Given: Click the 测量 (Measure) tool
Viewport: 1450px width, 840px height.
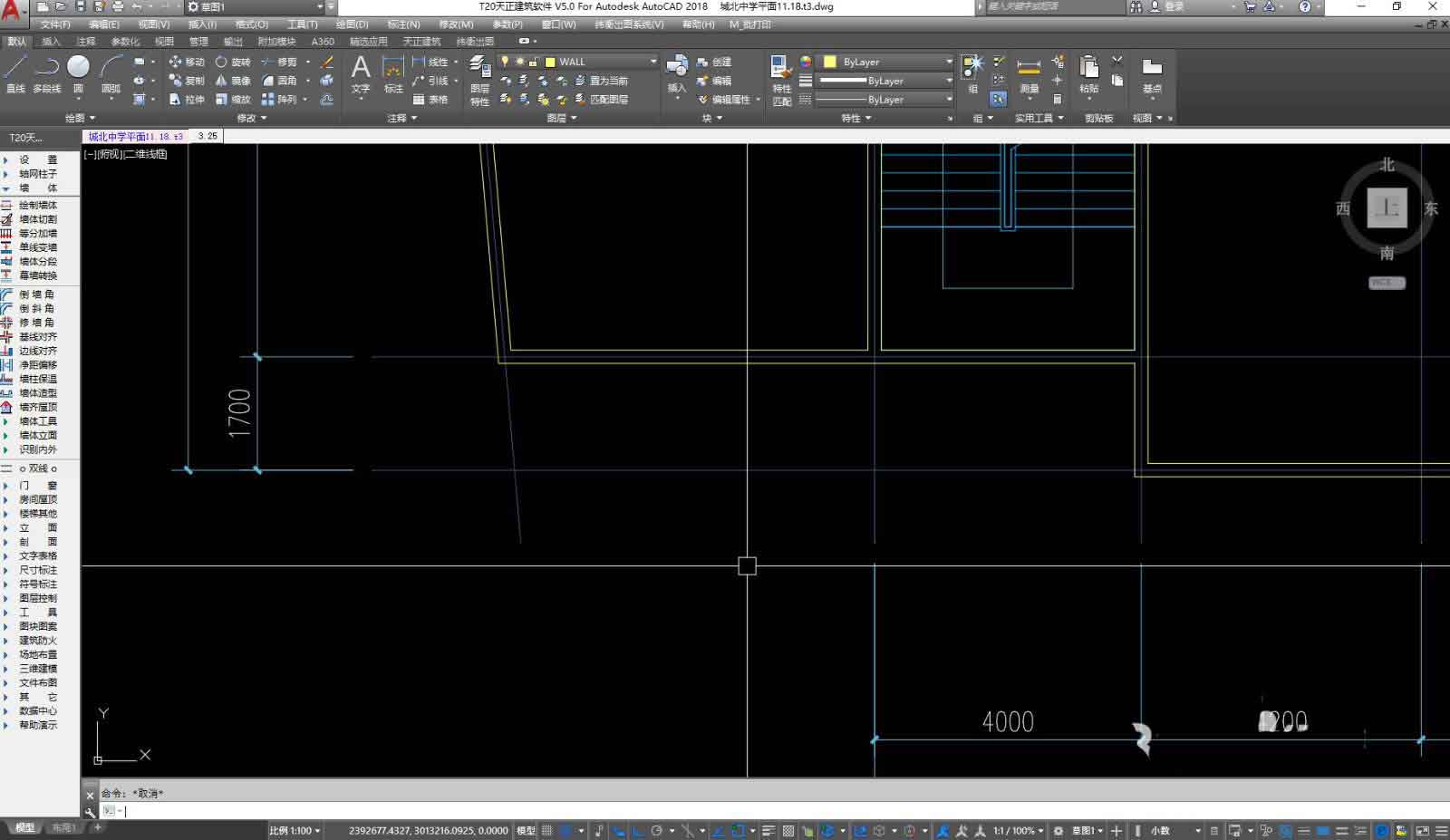Looking at the screenshot, I should (1029, 75).
